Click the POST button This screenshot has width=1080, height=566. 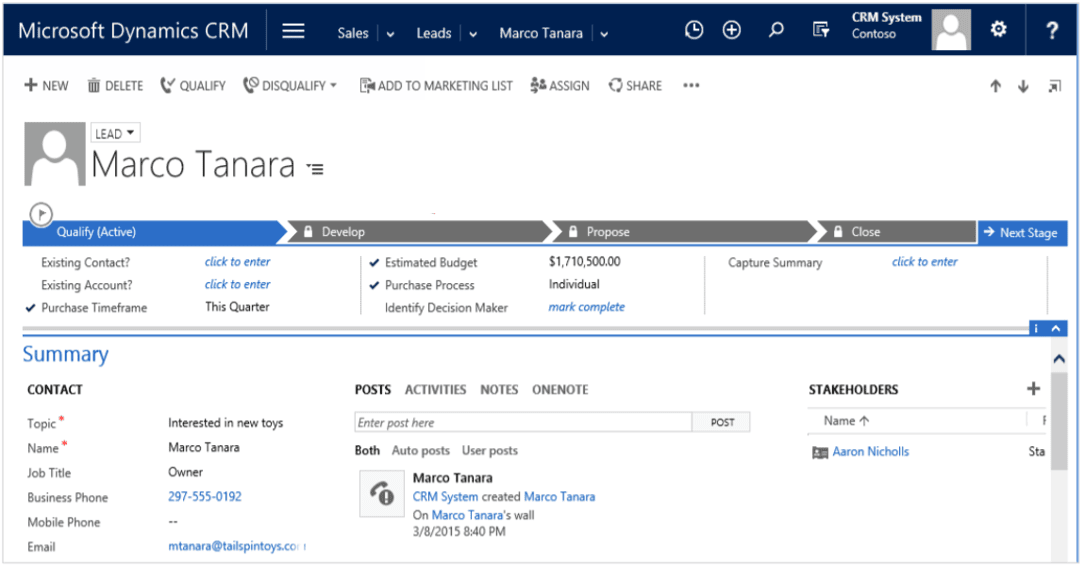coord(722,422)
